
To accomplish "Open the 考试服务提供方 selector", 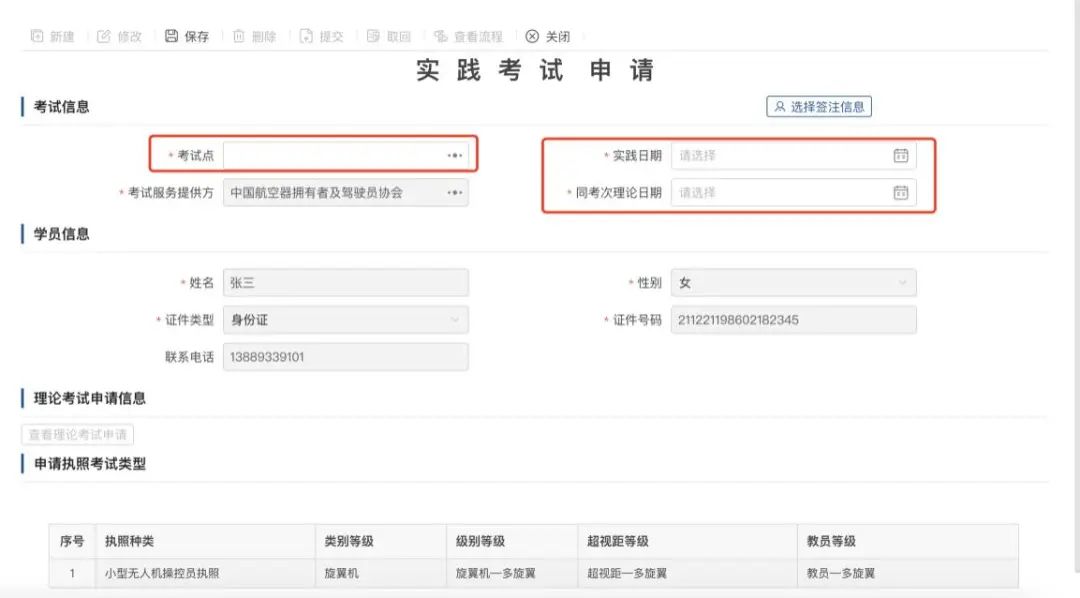I will coord(455,193).
